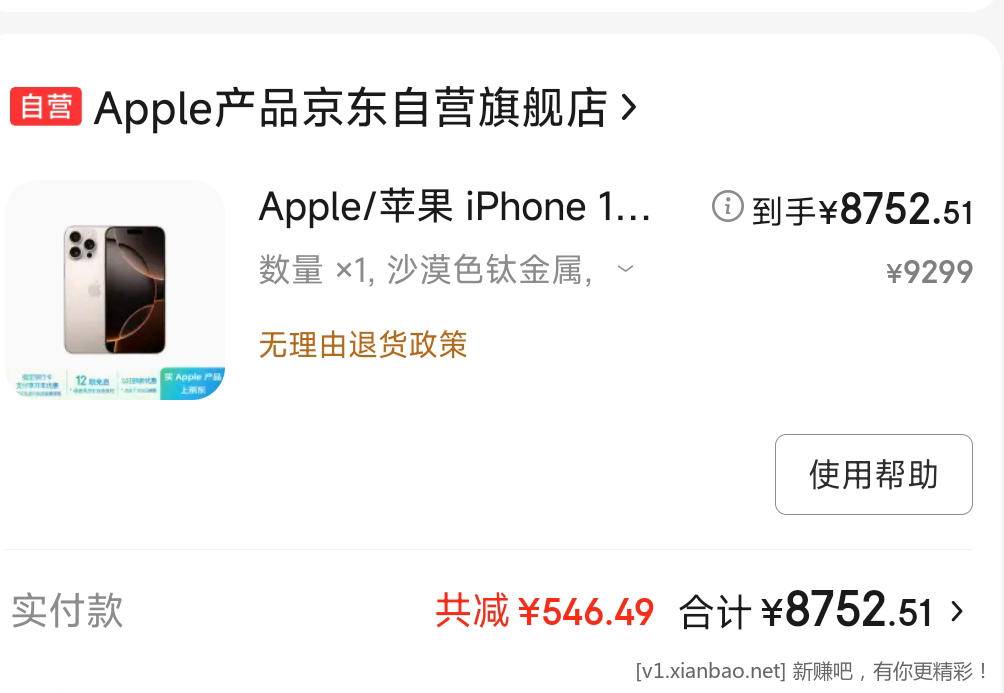Open Apple产品京东自营旗舰店 store page
The image size is (1004, 693).
coord(350,108)
